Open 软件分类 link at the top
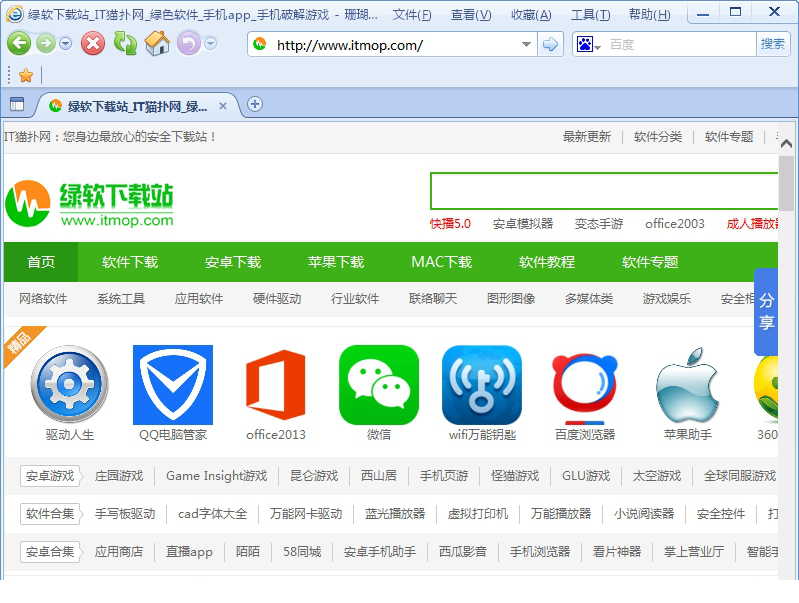Screen dimensions: 799x603 [x=658, y=137]
